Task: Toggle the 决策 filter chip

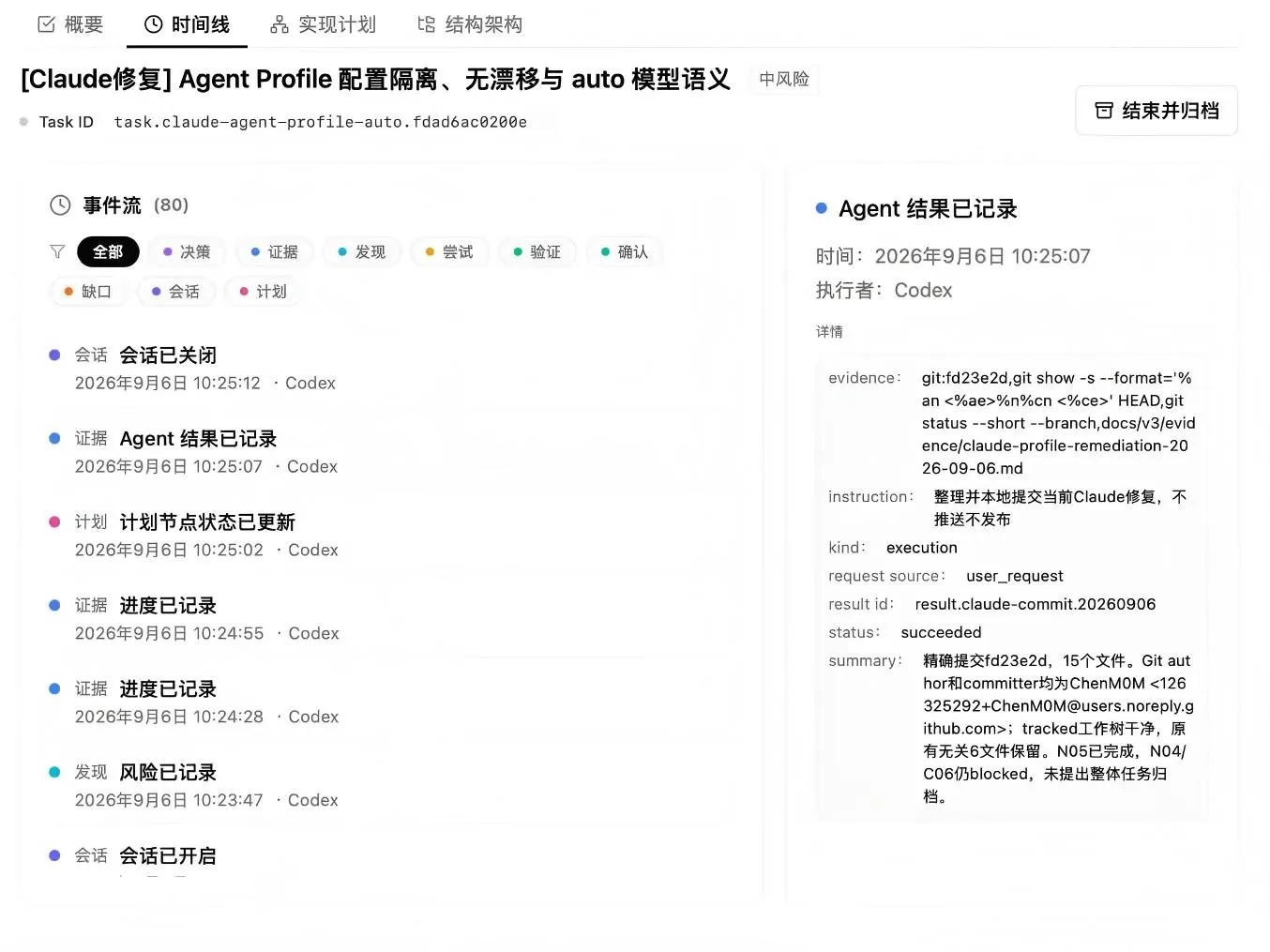Action: [187, 251]
